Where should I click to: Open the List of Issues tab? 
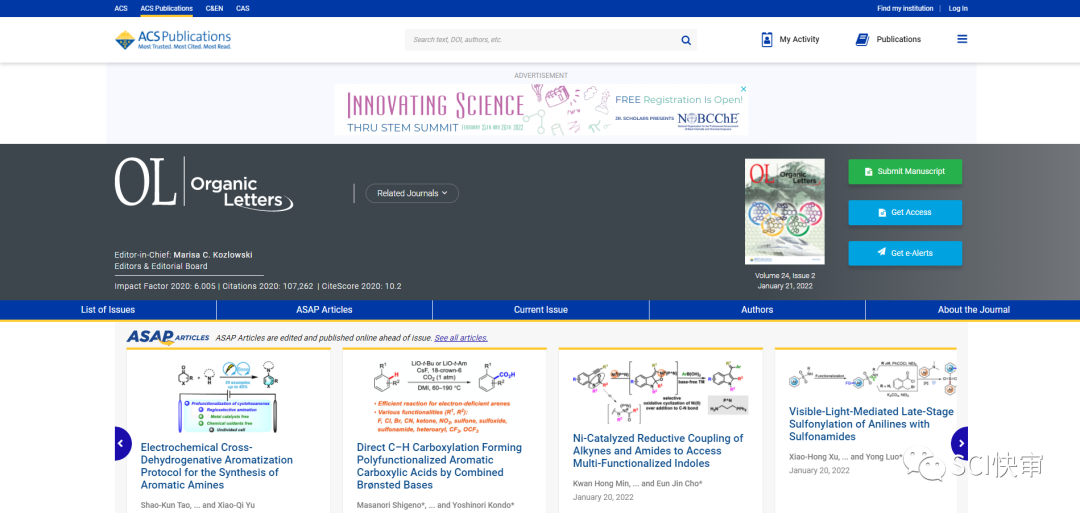108,310
